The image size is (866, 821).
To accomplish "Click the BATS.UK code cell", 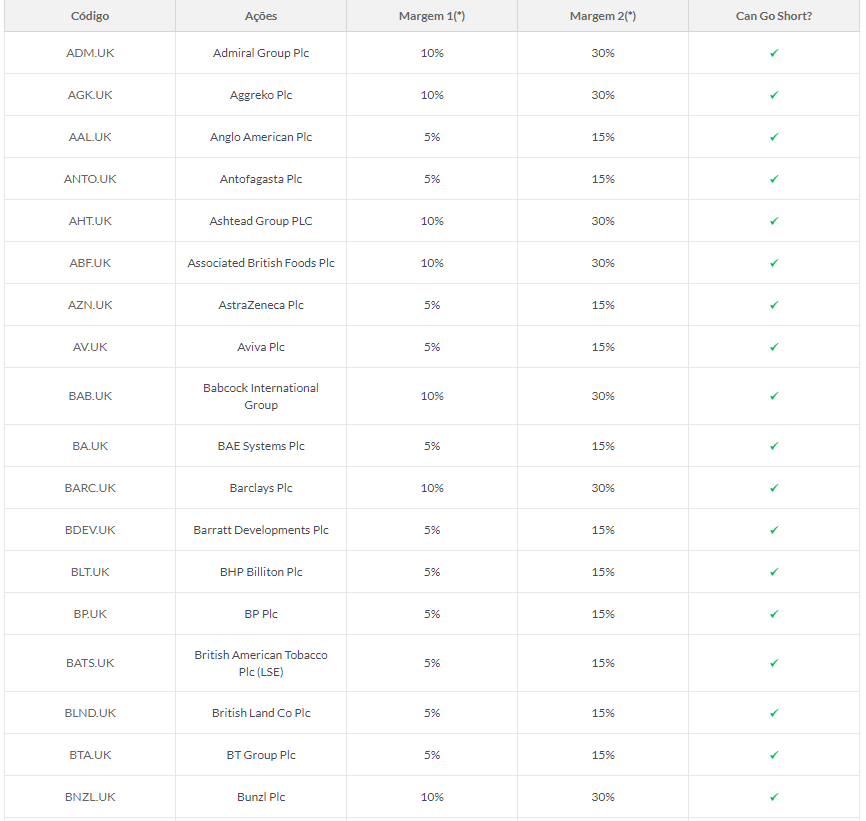I will [x=90, y=663].
